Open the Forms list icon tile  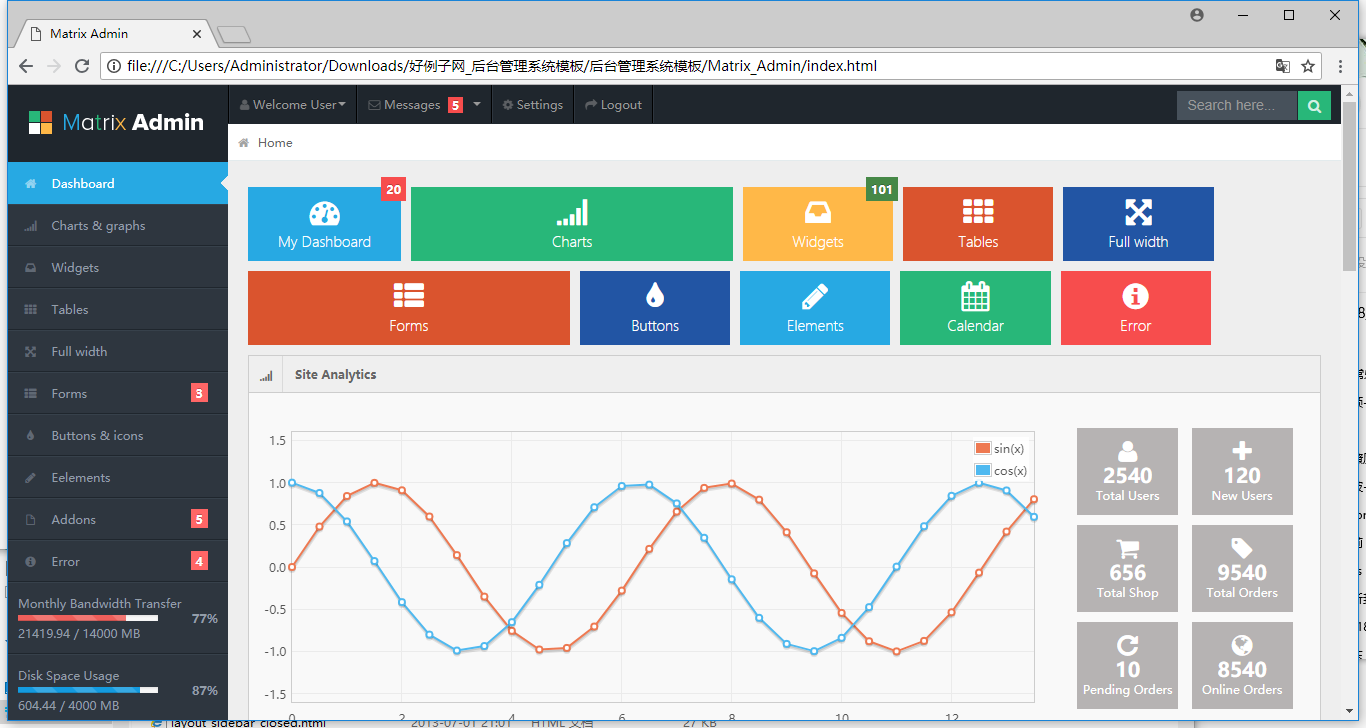(409, 308)
